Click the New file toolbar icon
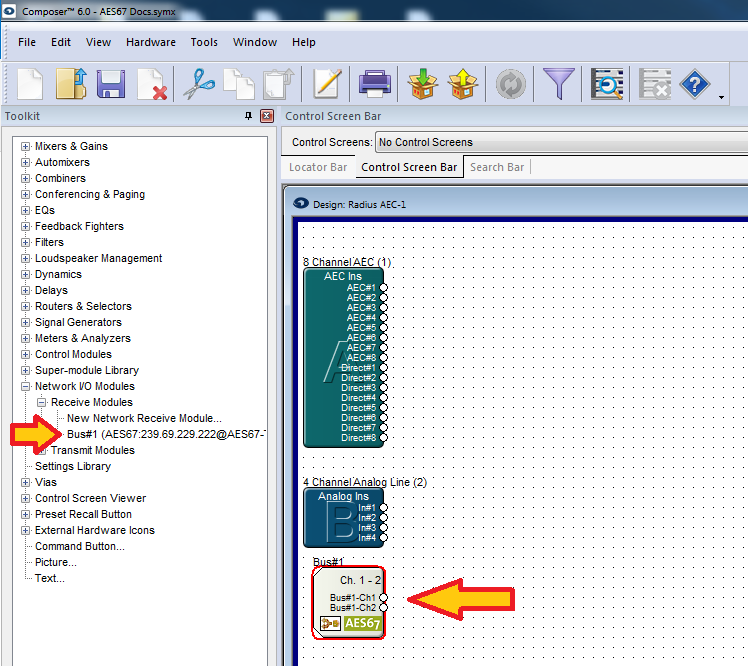This screenshot has width=748, height=666. (30, 84)
